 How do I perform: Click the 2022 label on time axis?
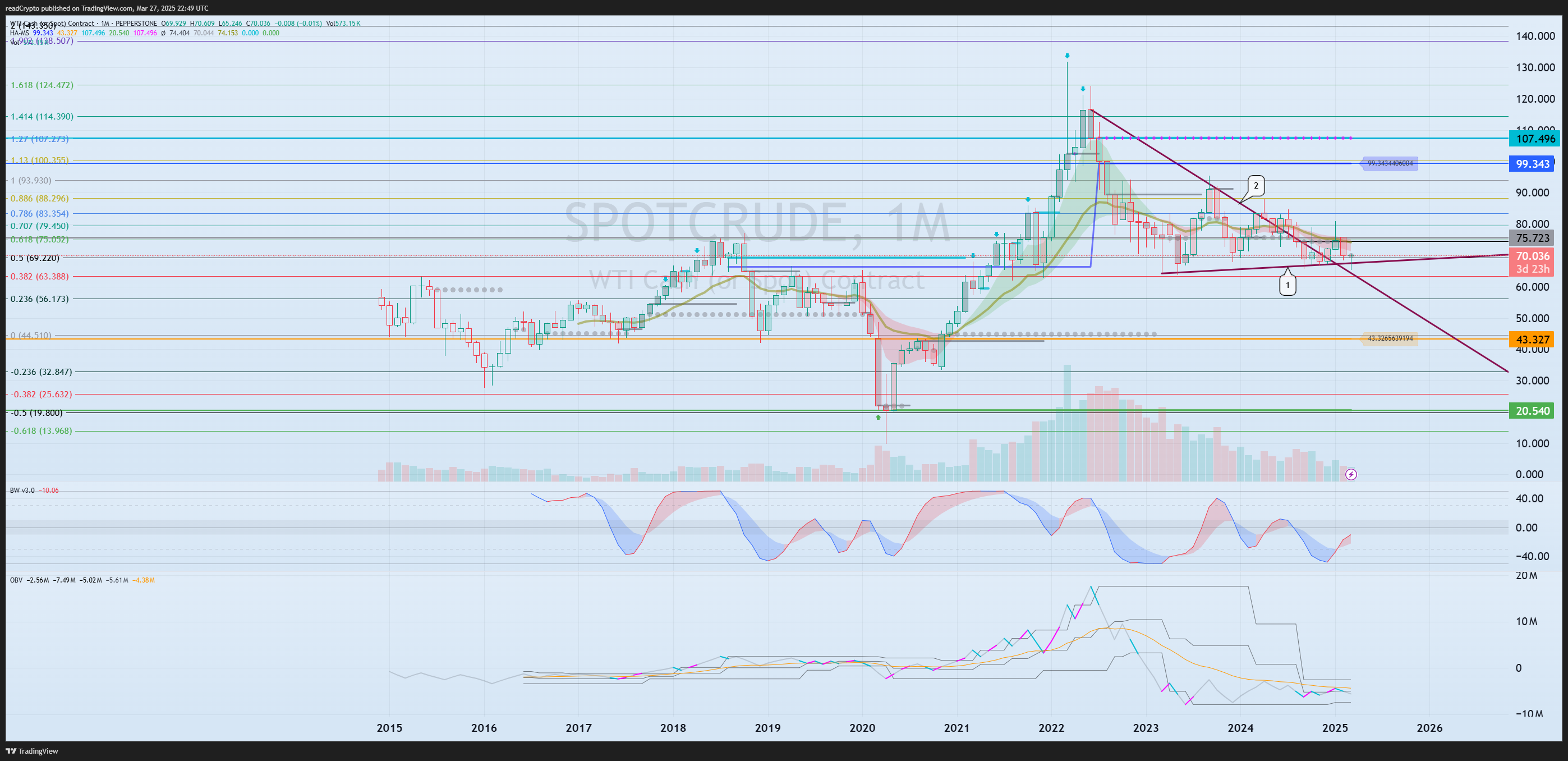[x=1051, y=728]
